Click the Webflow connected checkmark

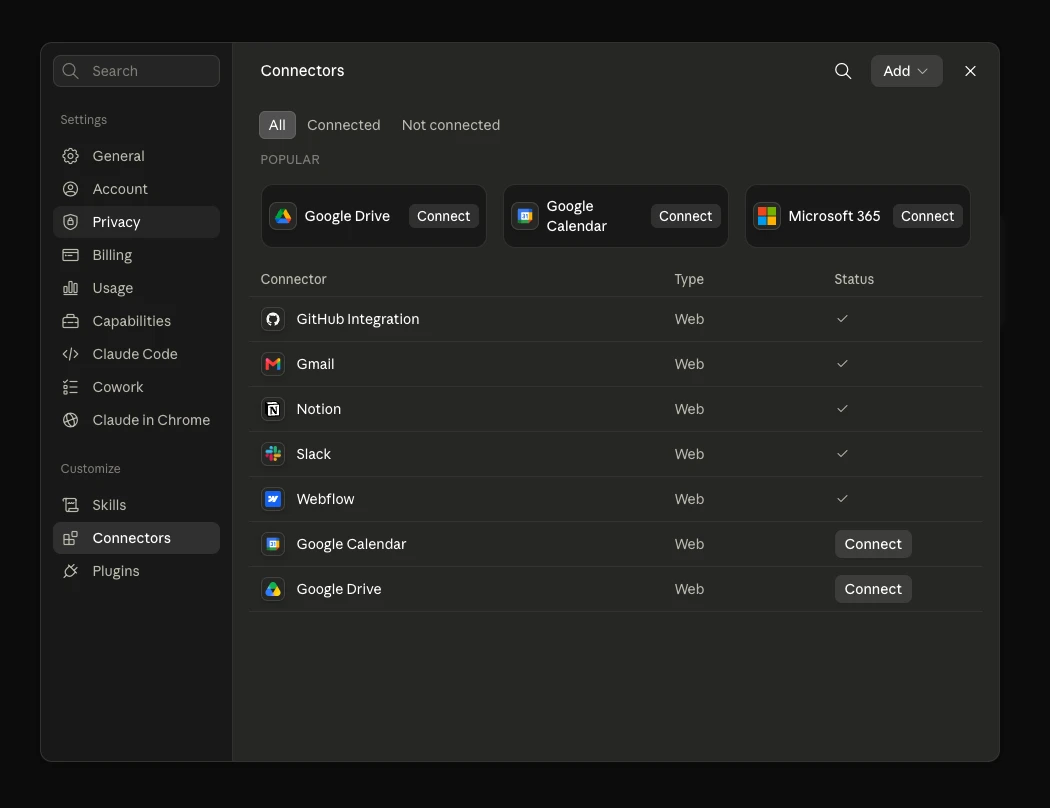point(842,498)
